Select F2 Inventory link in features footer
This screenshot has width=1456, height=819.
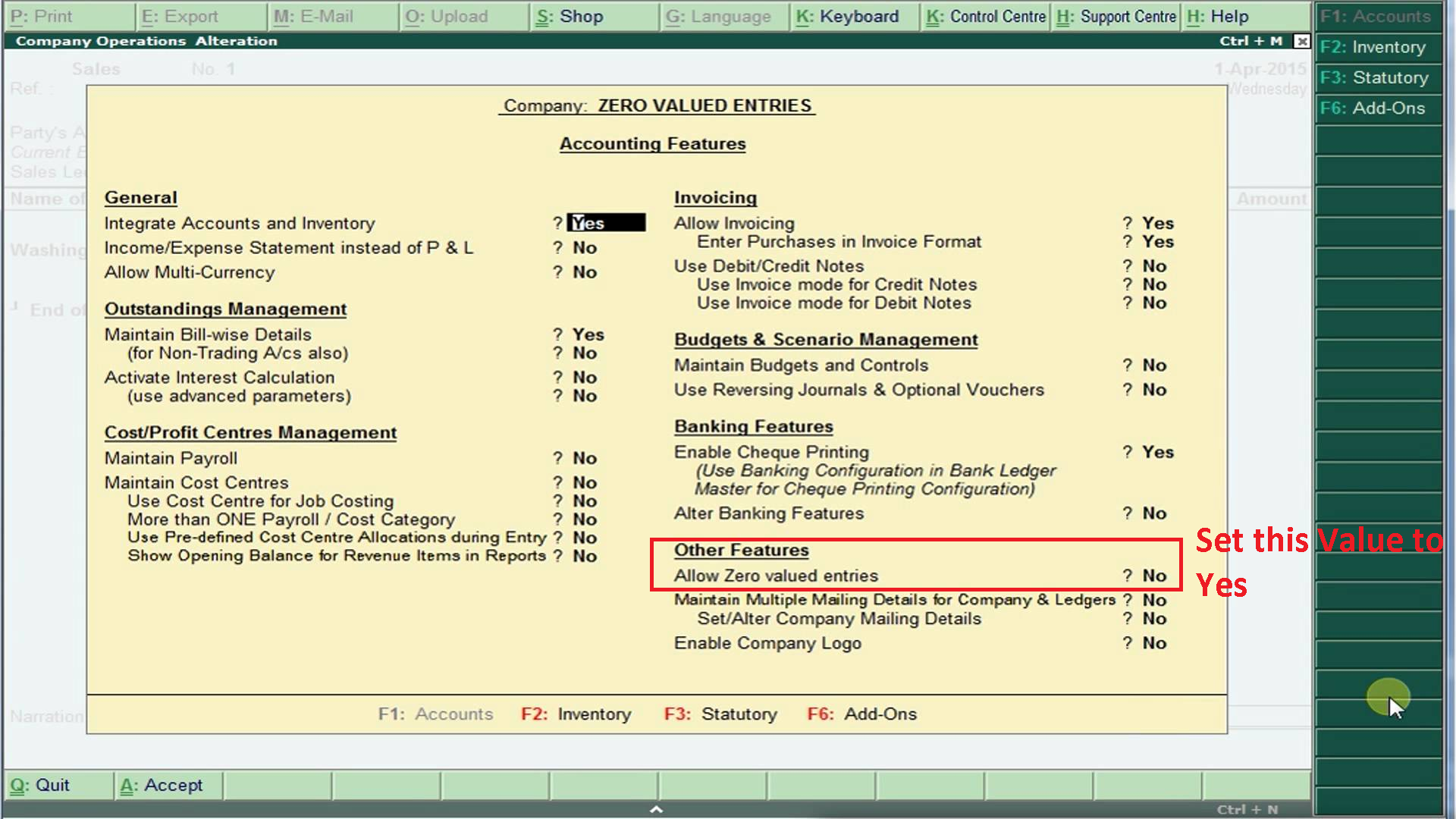click(576, 714)
